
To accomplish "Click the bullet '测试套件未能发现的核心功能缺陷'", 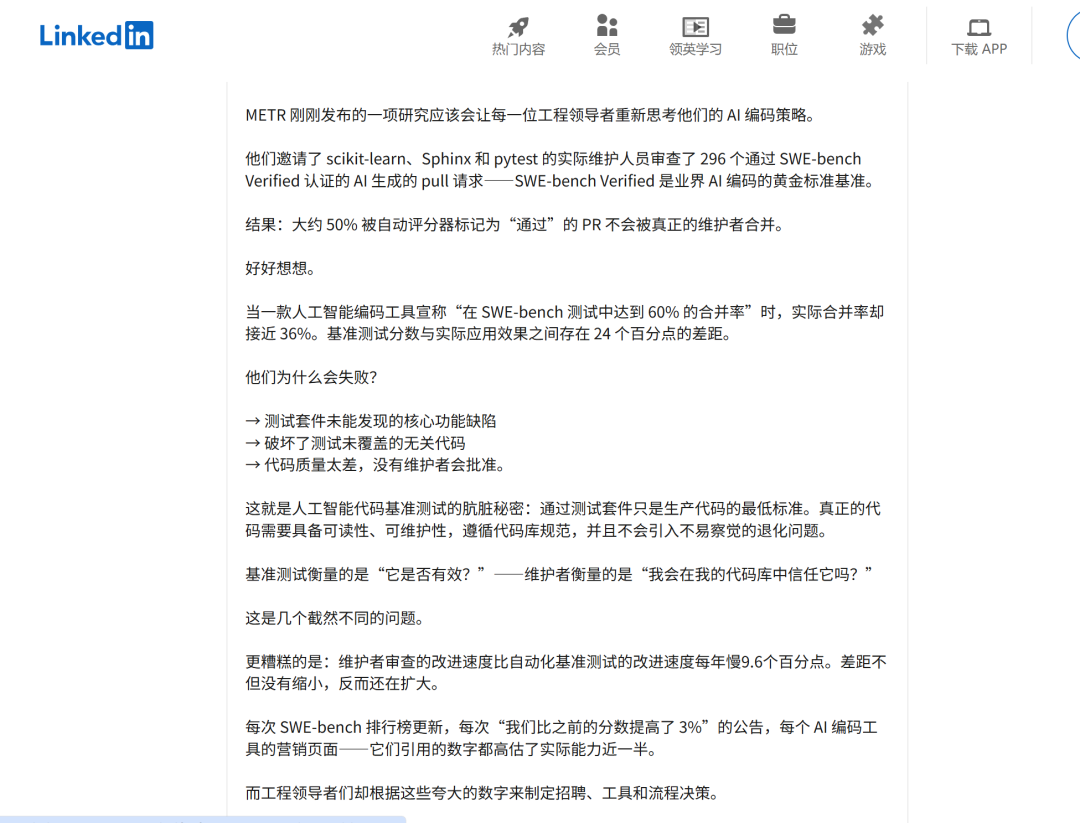I will pyautogui.click(x=380, y=421).
